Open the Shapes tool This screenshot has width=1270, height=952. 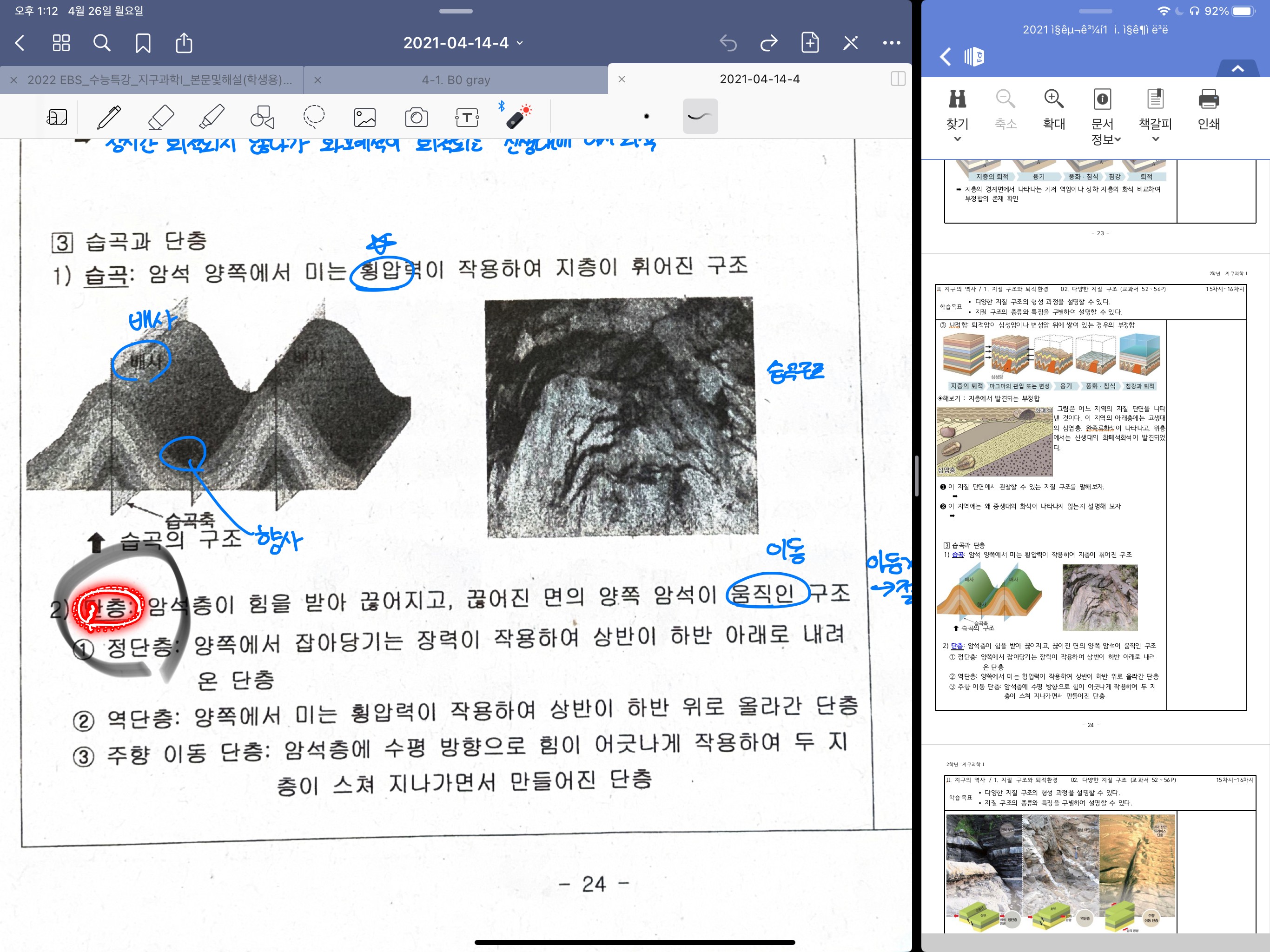[x=262, y=117]
